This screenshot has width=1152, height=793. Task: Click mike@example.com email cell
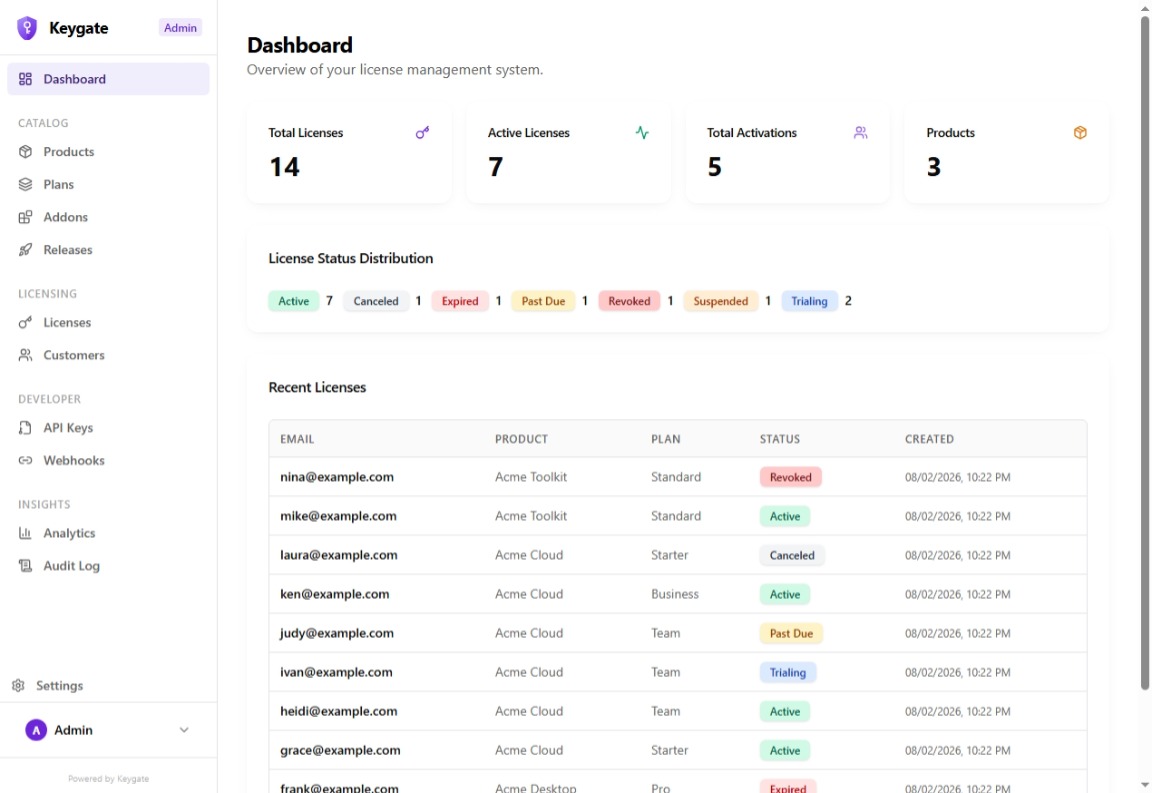coord(338,516)
